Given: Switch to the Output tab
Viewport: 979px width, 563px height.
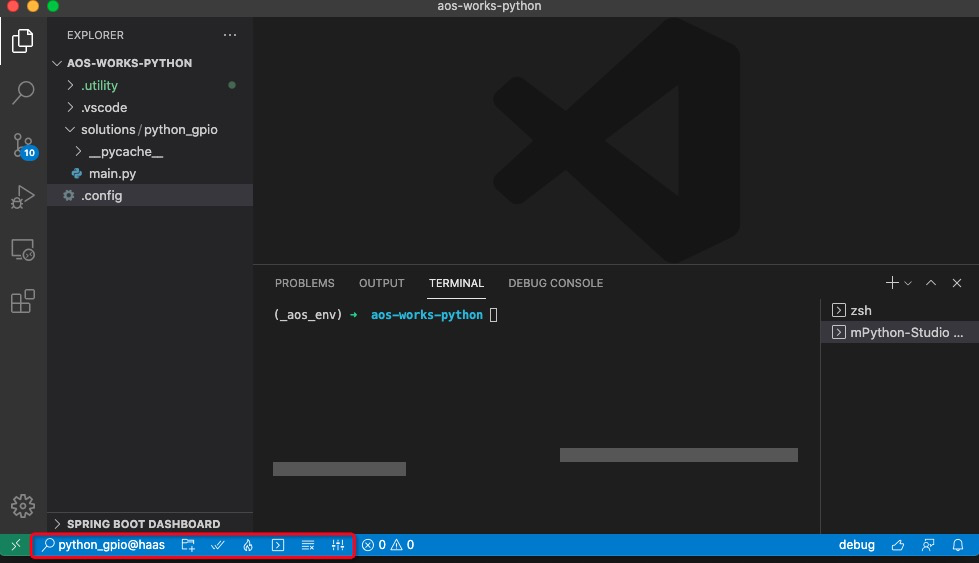Looking at the screenshot, I should point(381,283).
